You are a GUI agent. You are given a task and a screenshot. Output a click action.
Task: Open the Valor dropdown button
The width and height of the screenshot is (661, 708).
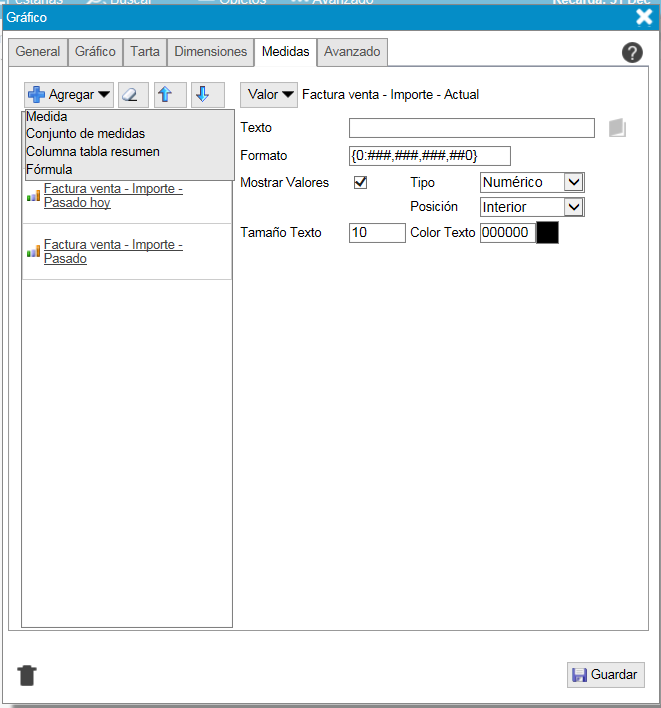coord(270,95)
